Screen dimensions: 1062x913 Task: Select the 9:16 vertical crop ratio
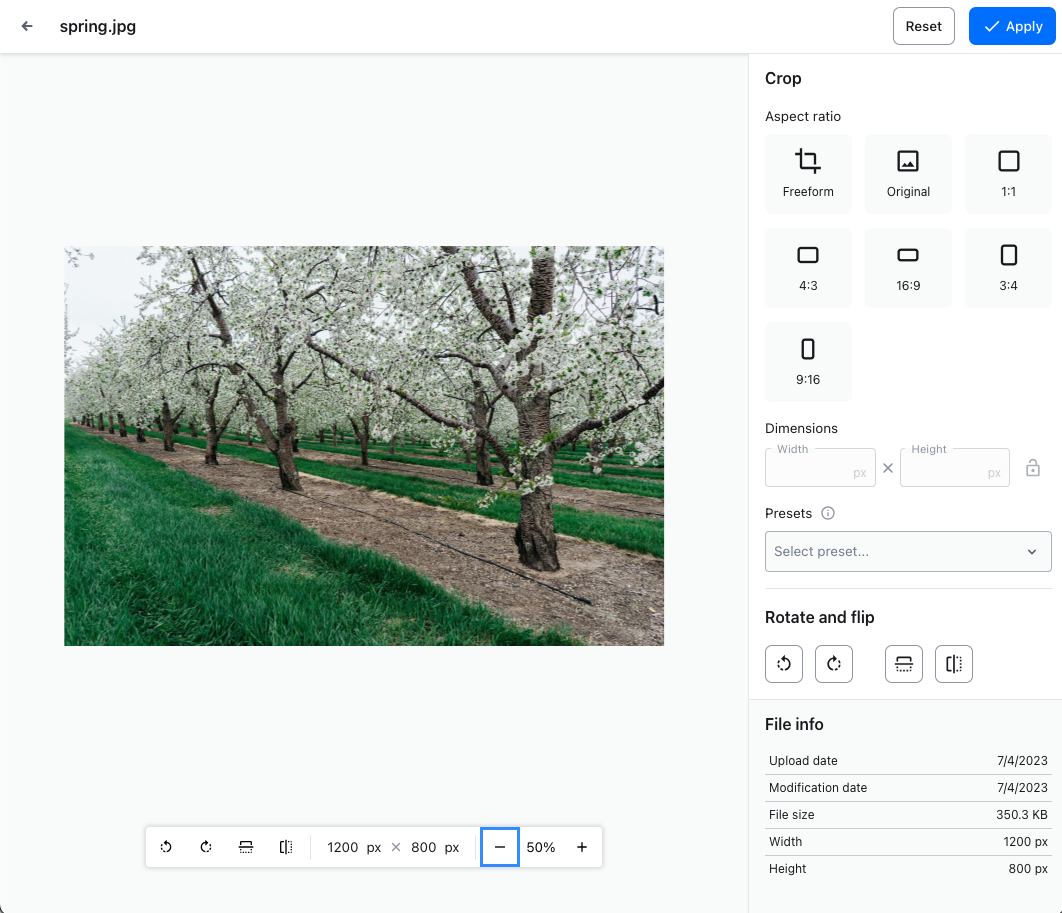pos(808,361)
